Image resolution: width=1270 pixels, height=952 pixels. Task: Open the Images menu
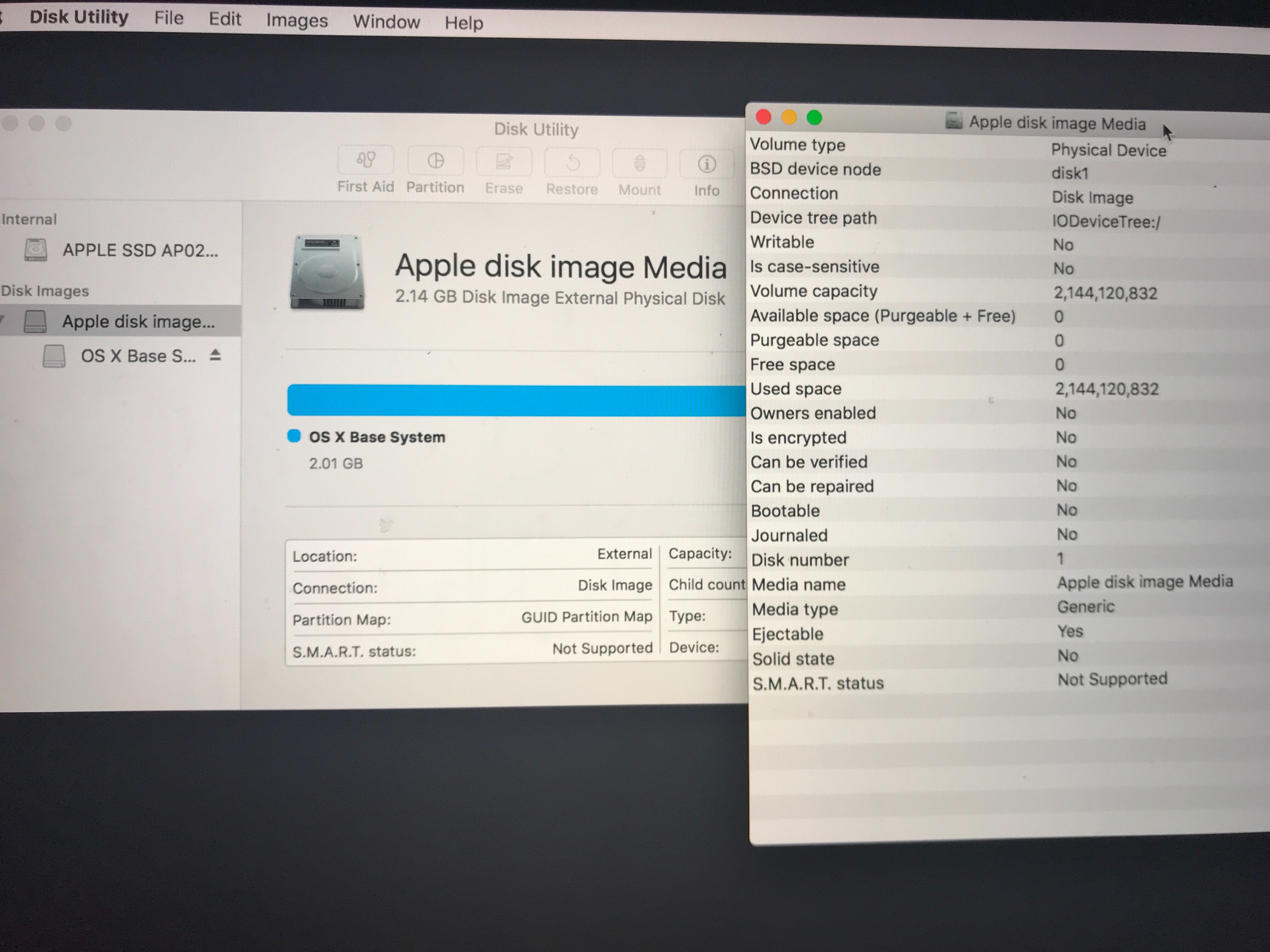tap(297, 21)
